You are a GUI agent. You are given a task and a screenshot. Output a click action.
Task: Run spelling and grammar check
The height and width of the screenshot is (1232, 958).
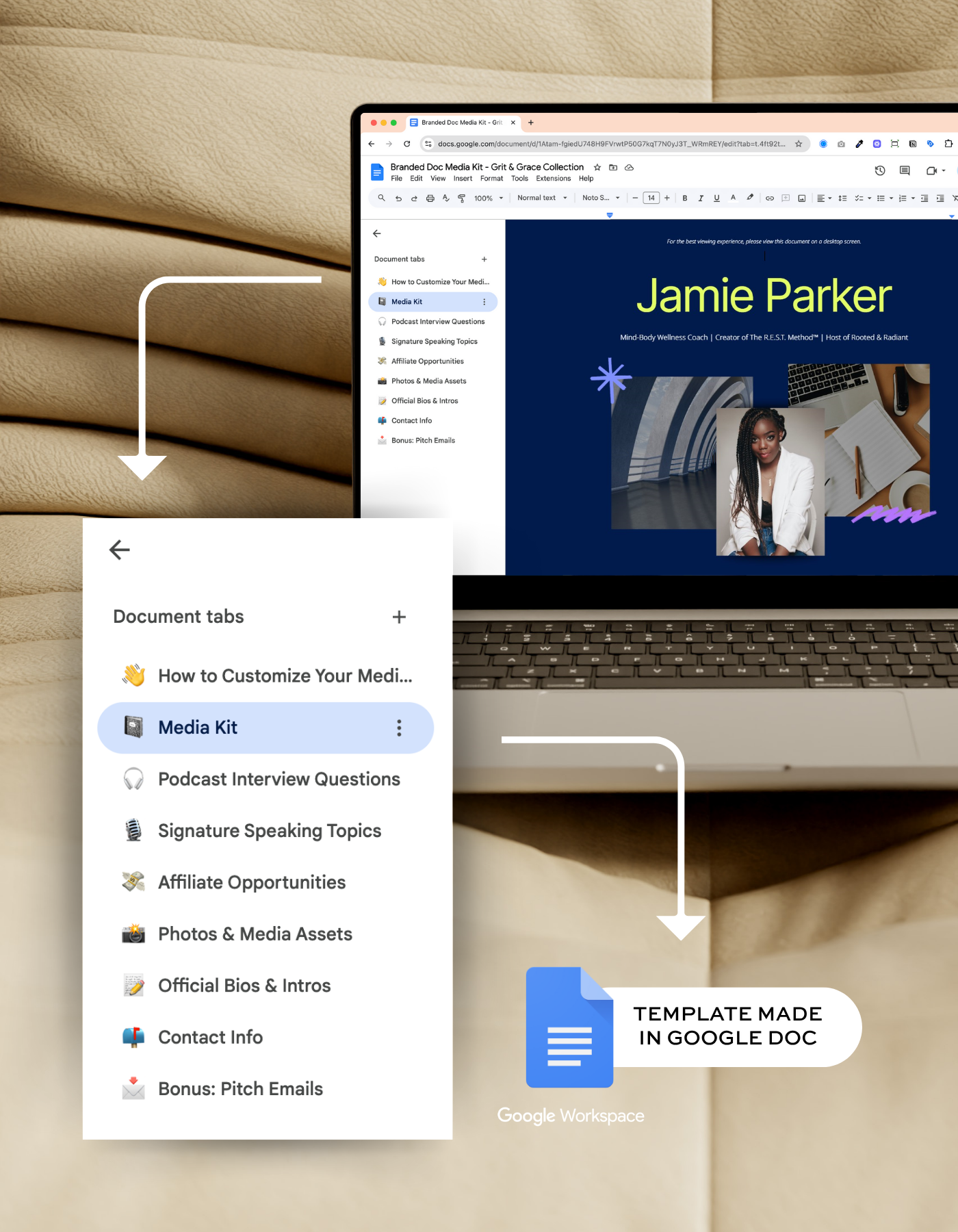pyautogui.click(x=445, y=198)
